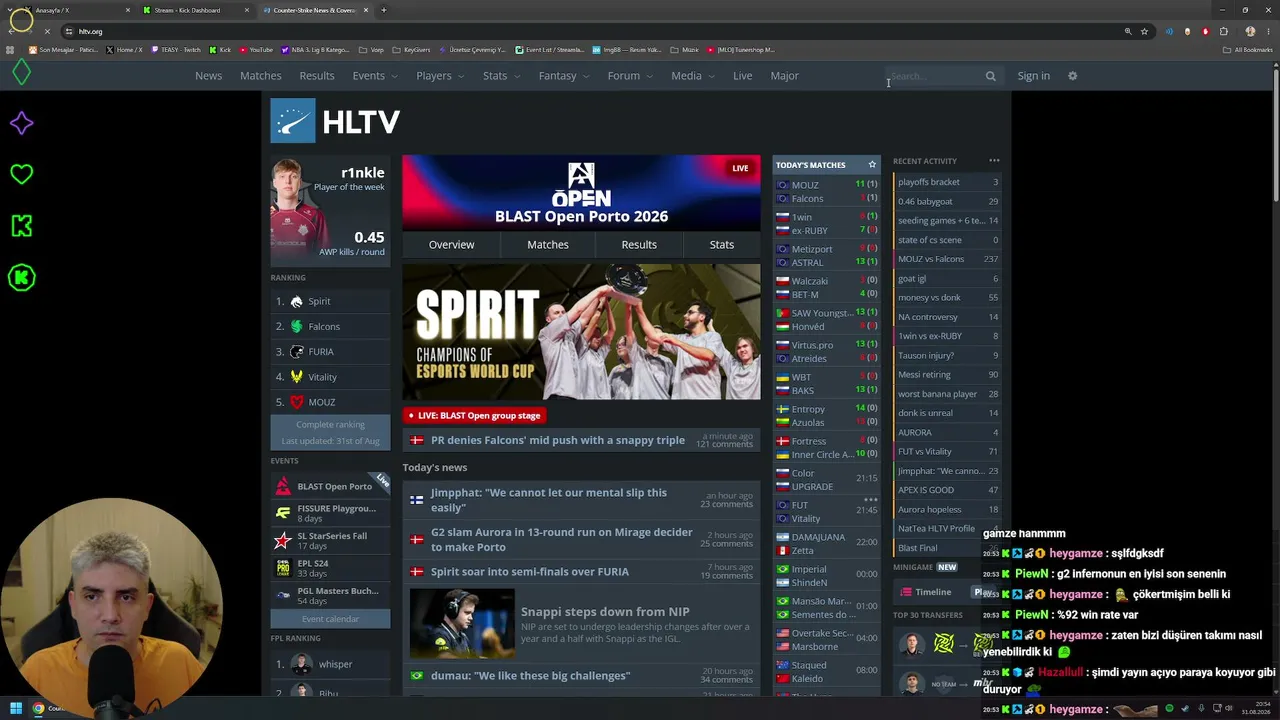Switch to the BLAST Open Overview tab
Viewport: 1280px width, 720px height.
coord(452,245)
